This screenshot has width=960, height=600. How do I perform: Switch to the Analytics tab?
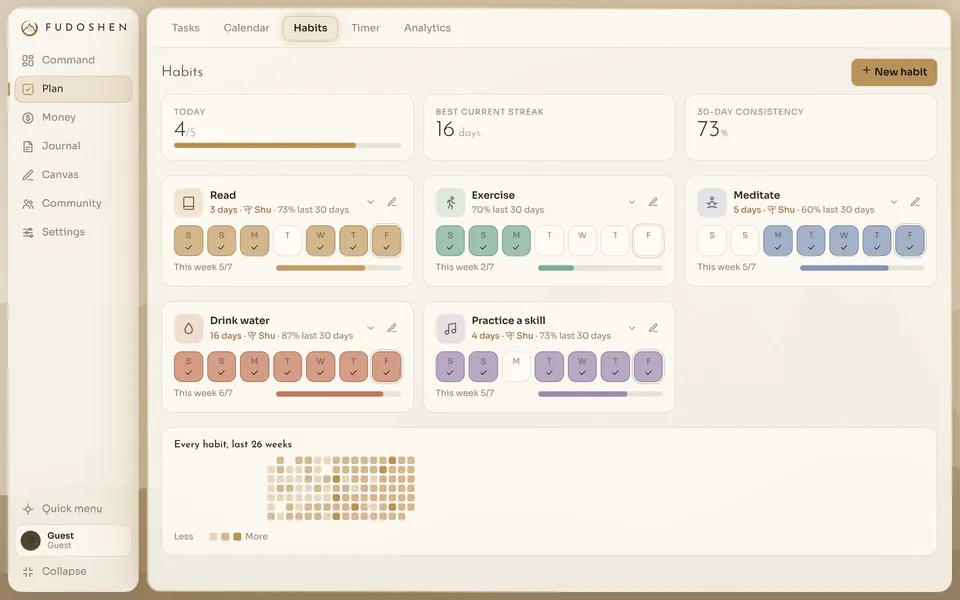427,28
